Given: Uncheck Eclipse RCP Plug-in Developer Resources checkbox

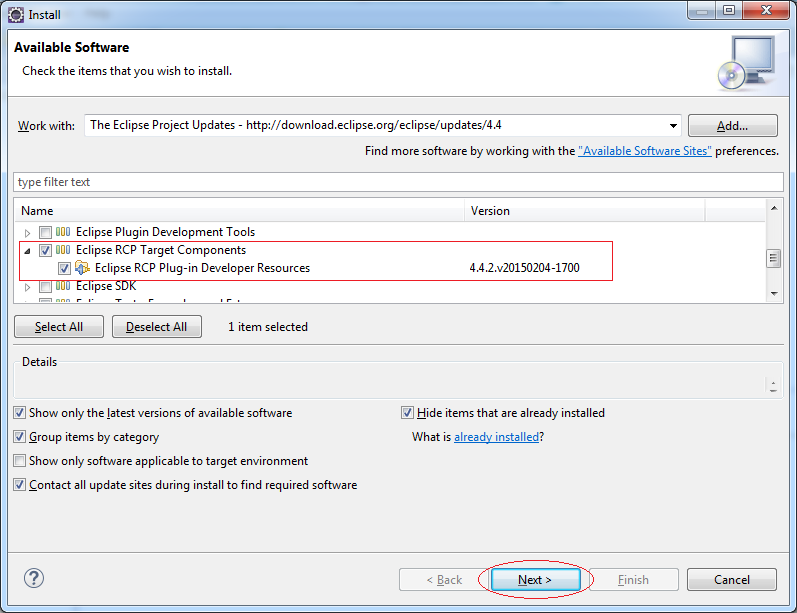Looking at the screenshot, I should point(64,268).
